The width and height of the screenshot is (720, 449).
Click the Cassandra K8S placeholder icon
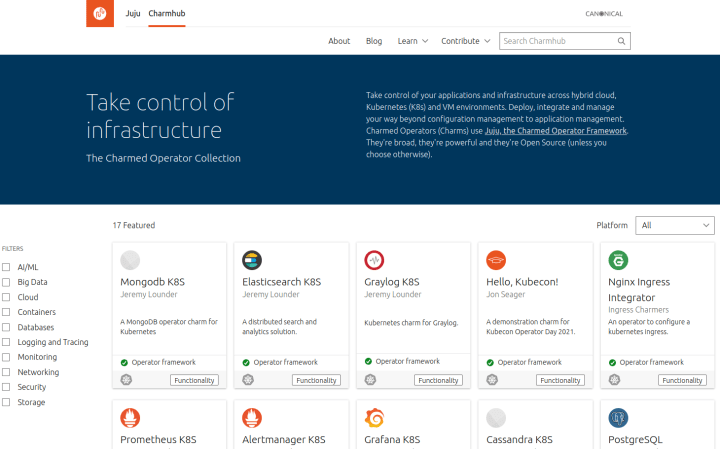[496, 418]
